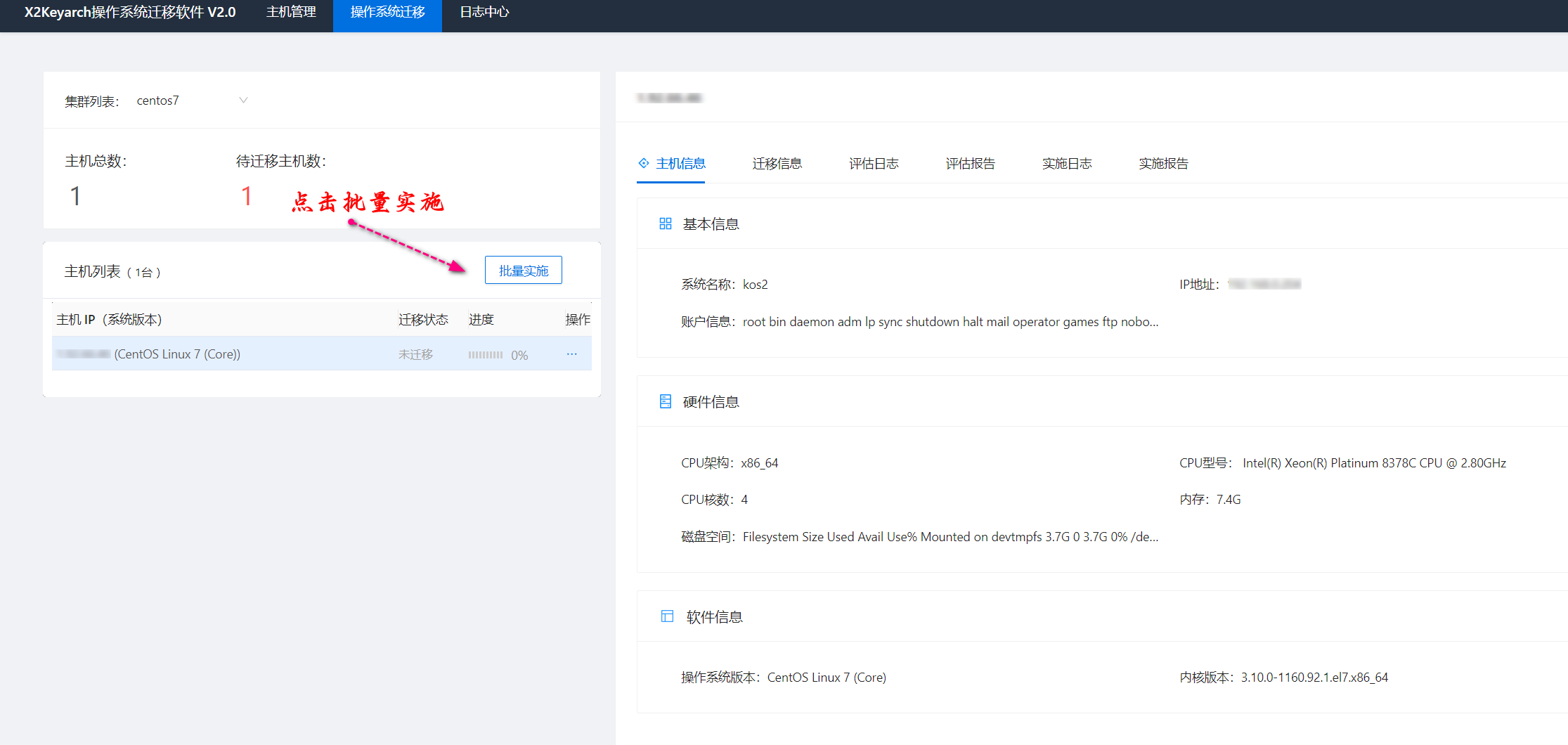Viewport: 1568px width, 745px height.
Task: View the 实施报告 tab
Action: coord(1163,164)
